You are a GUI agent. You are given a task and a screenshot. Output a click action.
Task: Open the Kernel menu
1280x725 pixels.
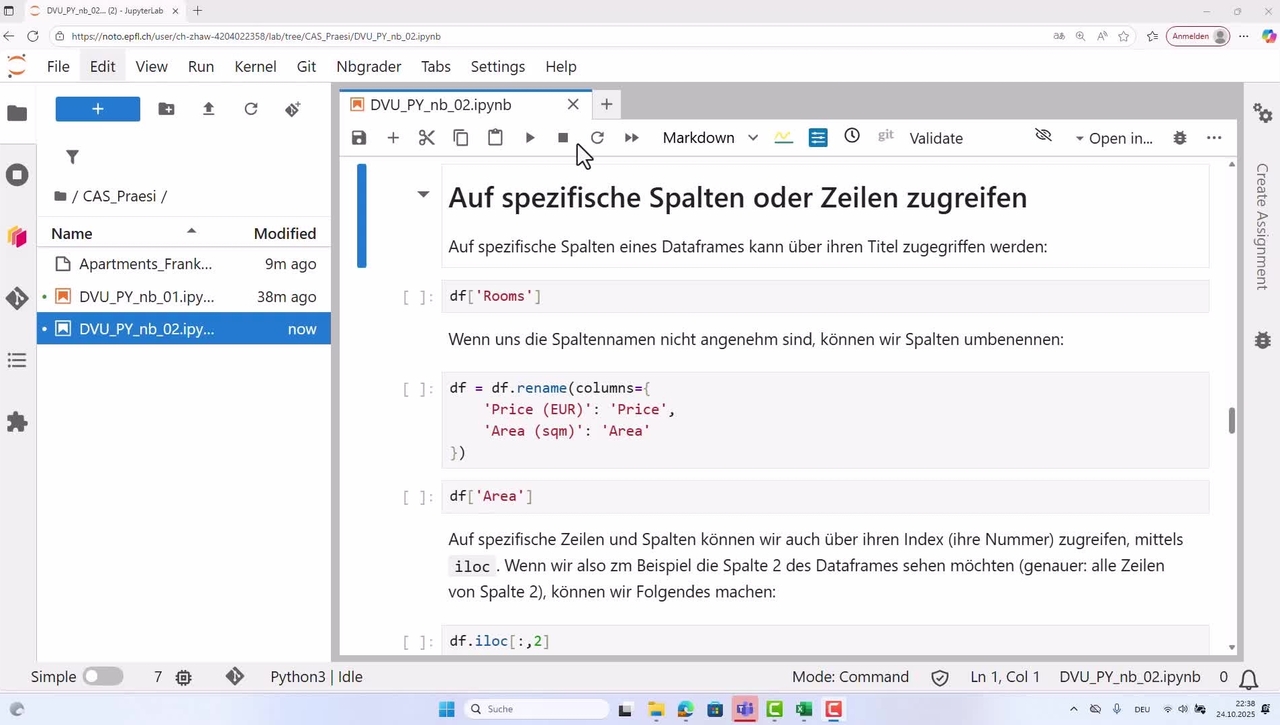(255, 67)
